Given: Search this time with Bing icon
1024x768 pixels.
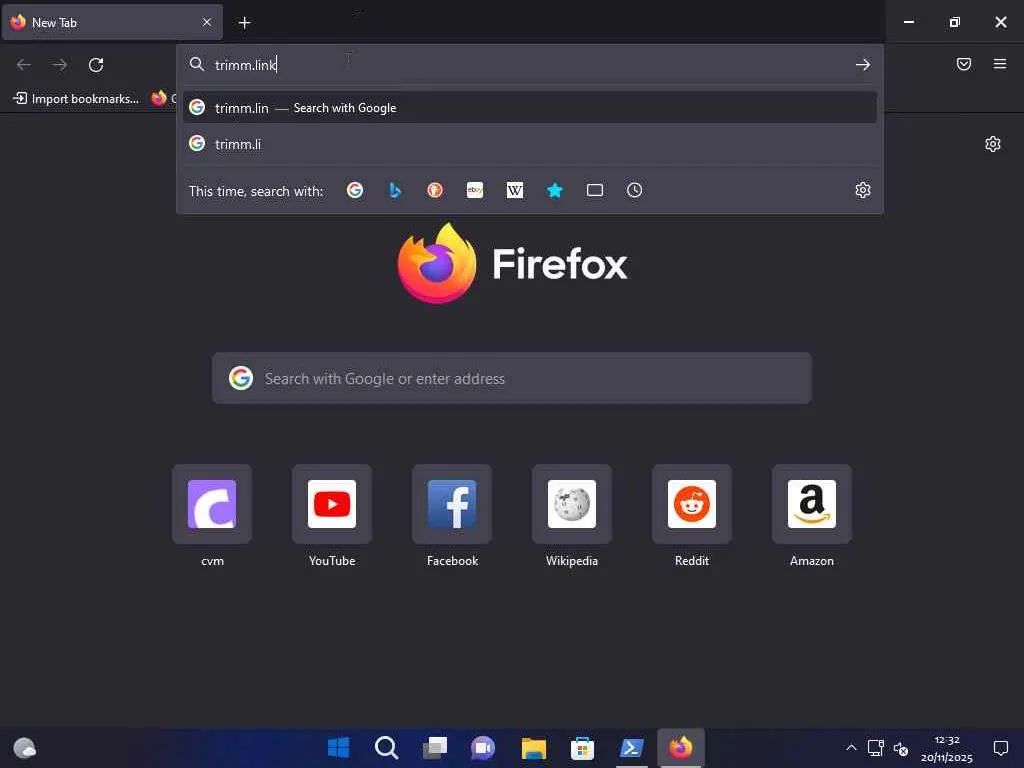Looking at the screenshot, I should [x=394, y=190].
